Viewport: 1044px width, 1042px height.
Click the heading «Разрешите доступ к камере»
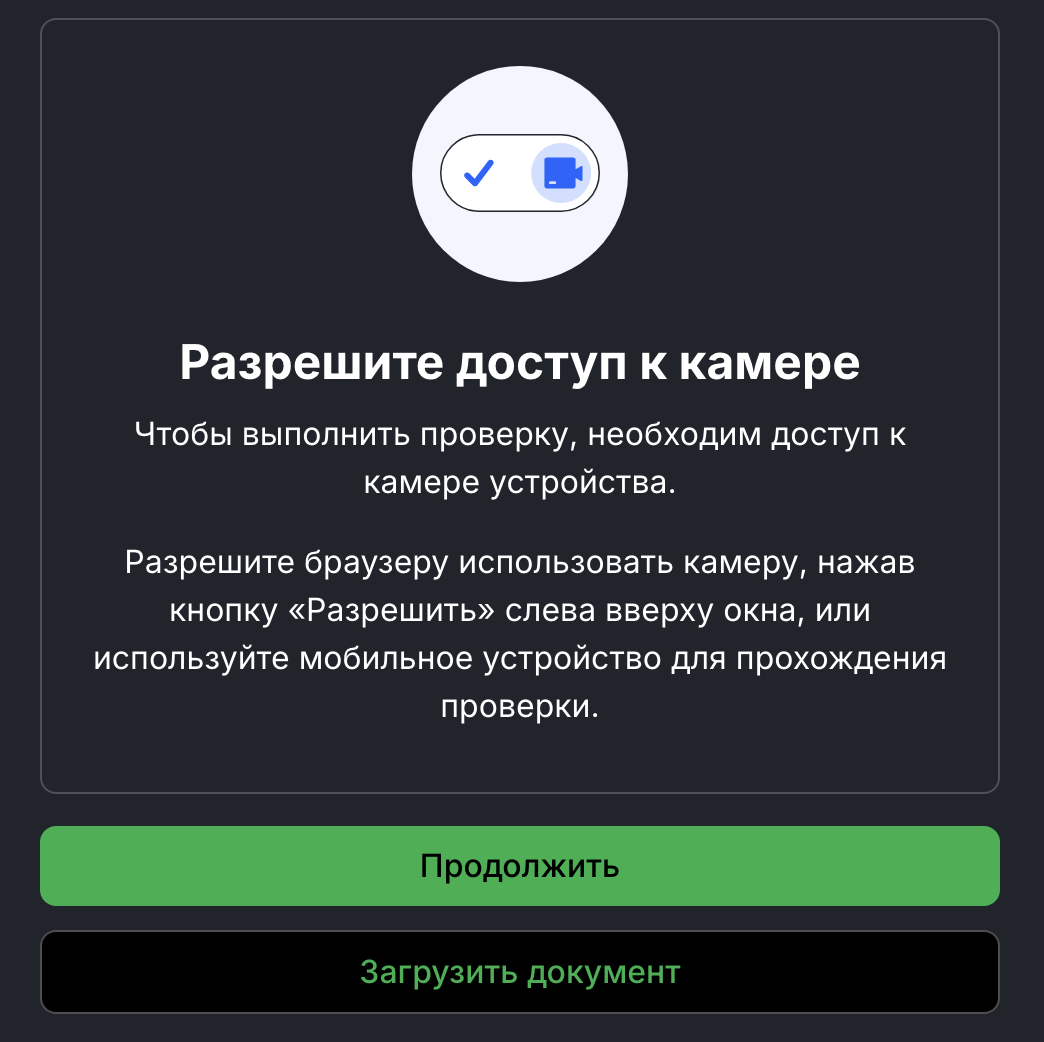point(519,364)
